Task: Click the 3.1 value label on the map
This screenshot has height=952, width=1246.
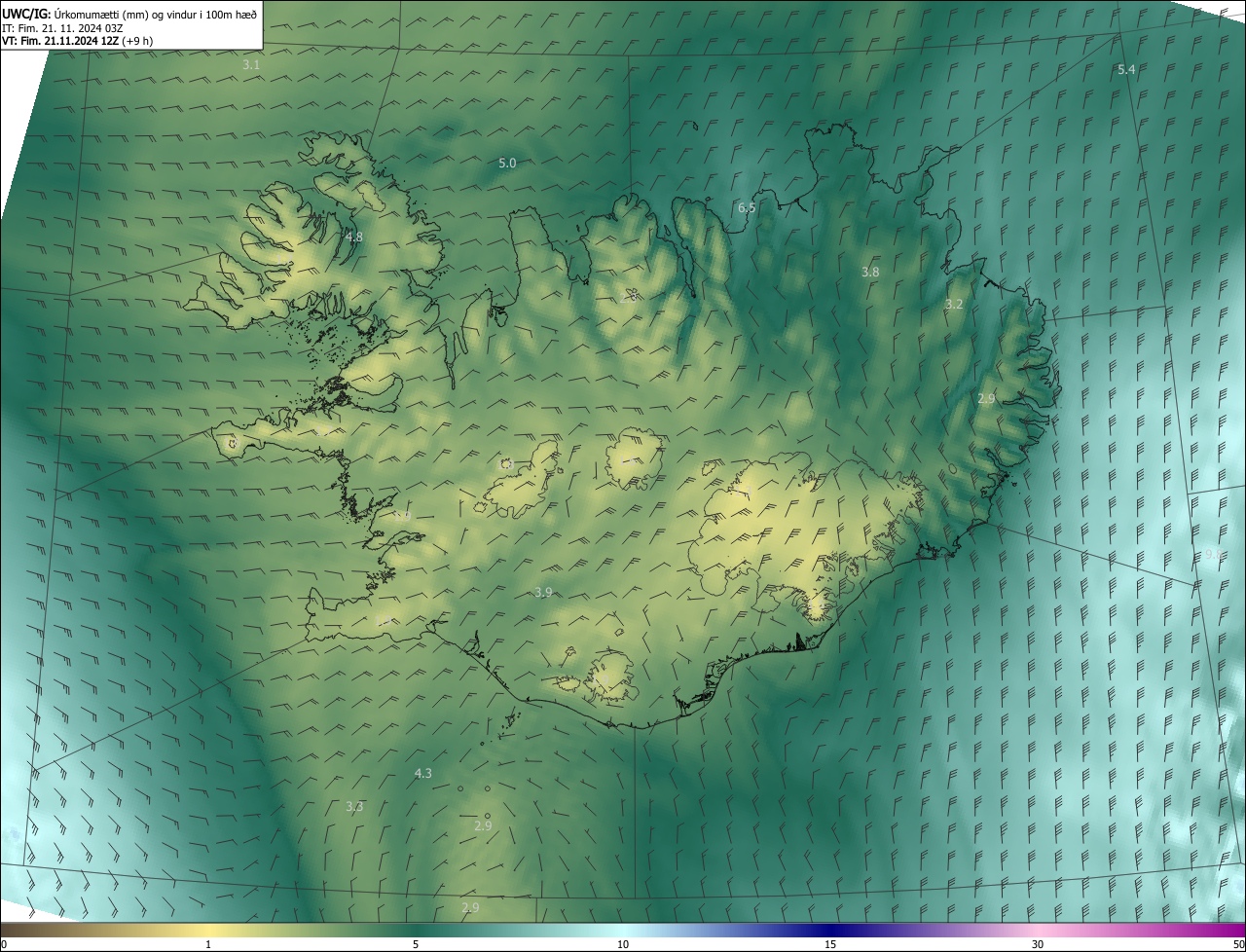Action: click(x=251, y=64)
